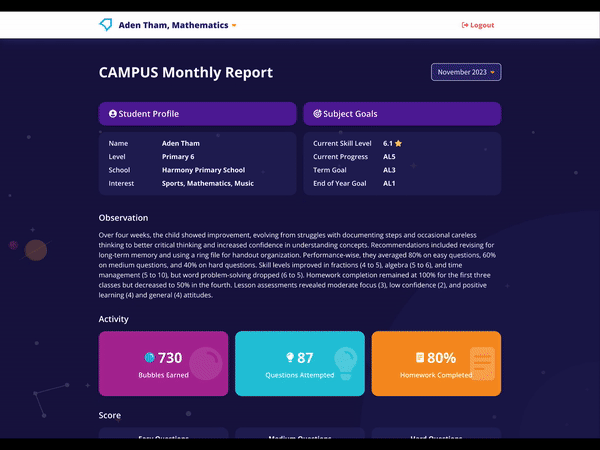Click the lightbulb icon next to 87
This screenshot has width=600, height=450.
[290, 357]
